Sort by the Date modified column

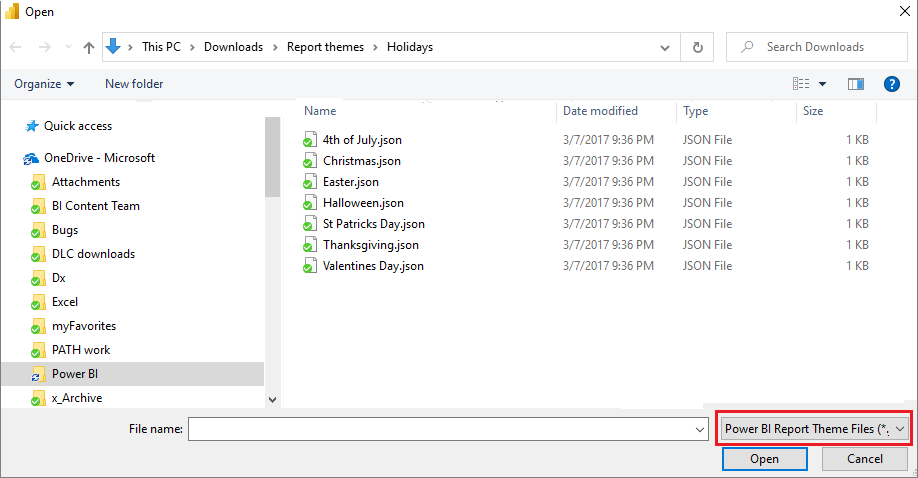pyautogui.click(x=600, y=111)
